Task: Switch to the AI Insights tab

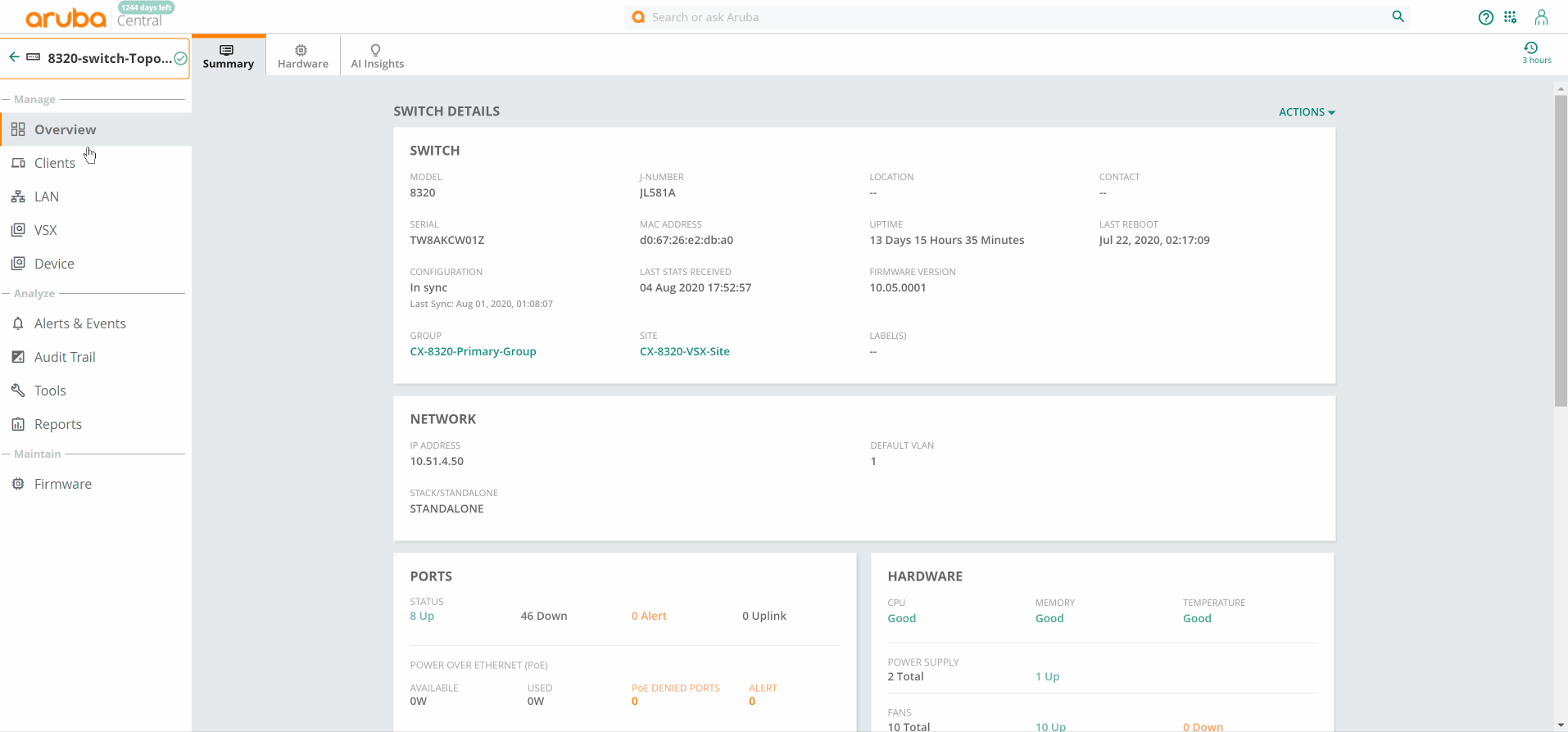Action: pos(378,56)
